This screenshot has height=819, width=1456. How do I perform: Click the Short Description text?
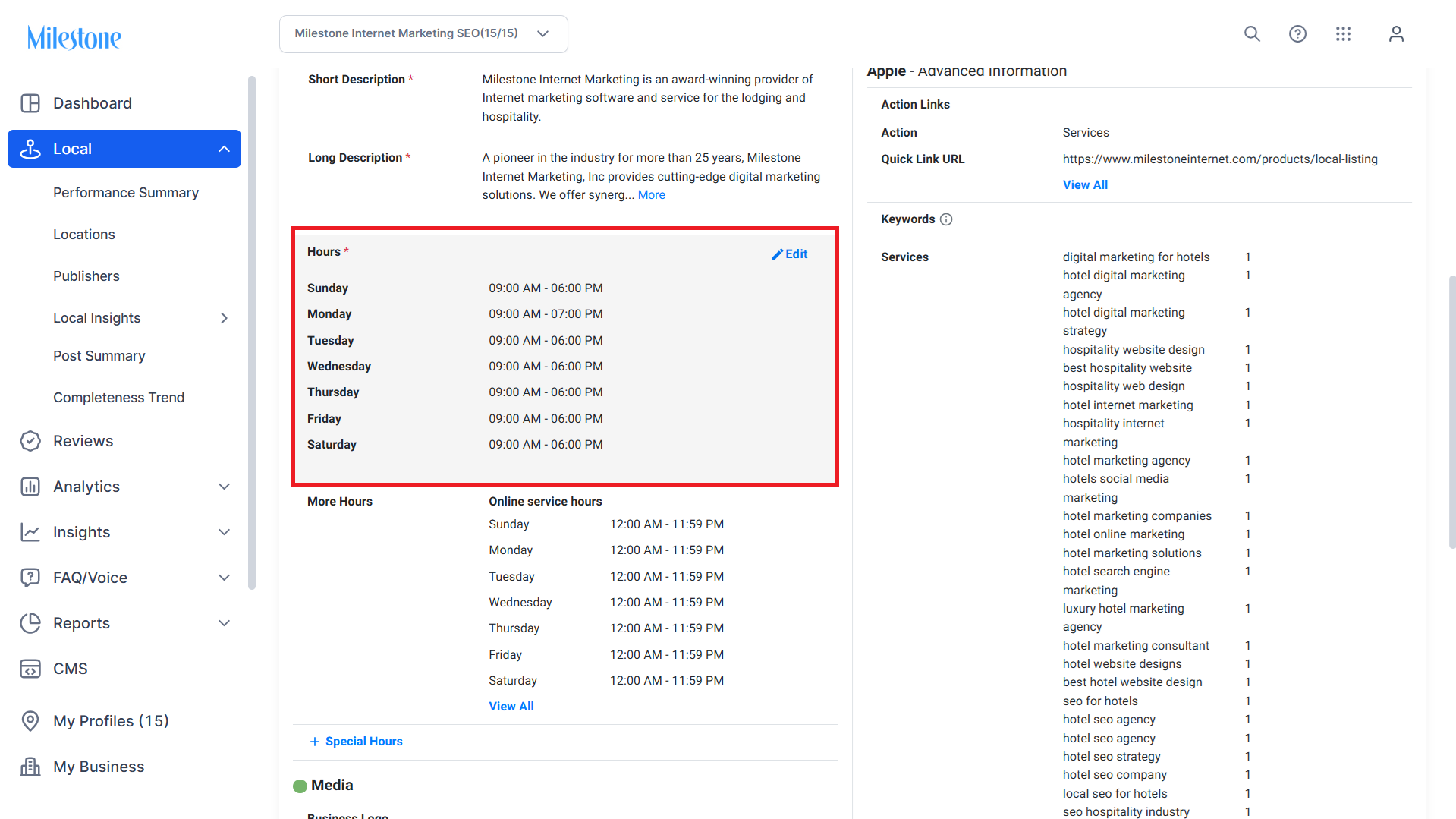pos(647,98)
